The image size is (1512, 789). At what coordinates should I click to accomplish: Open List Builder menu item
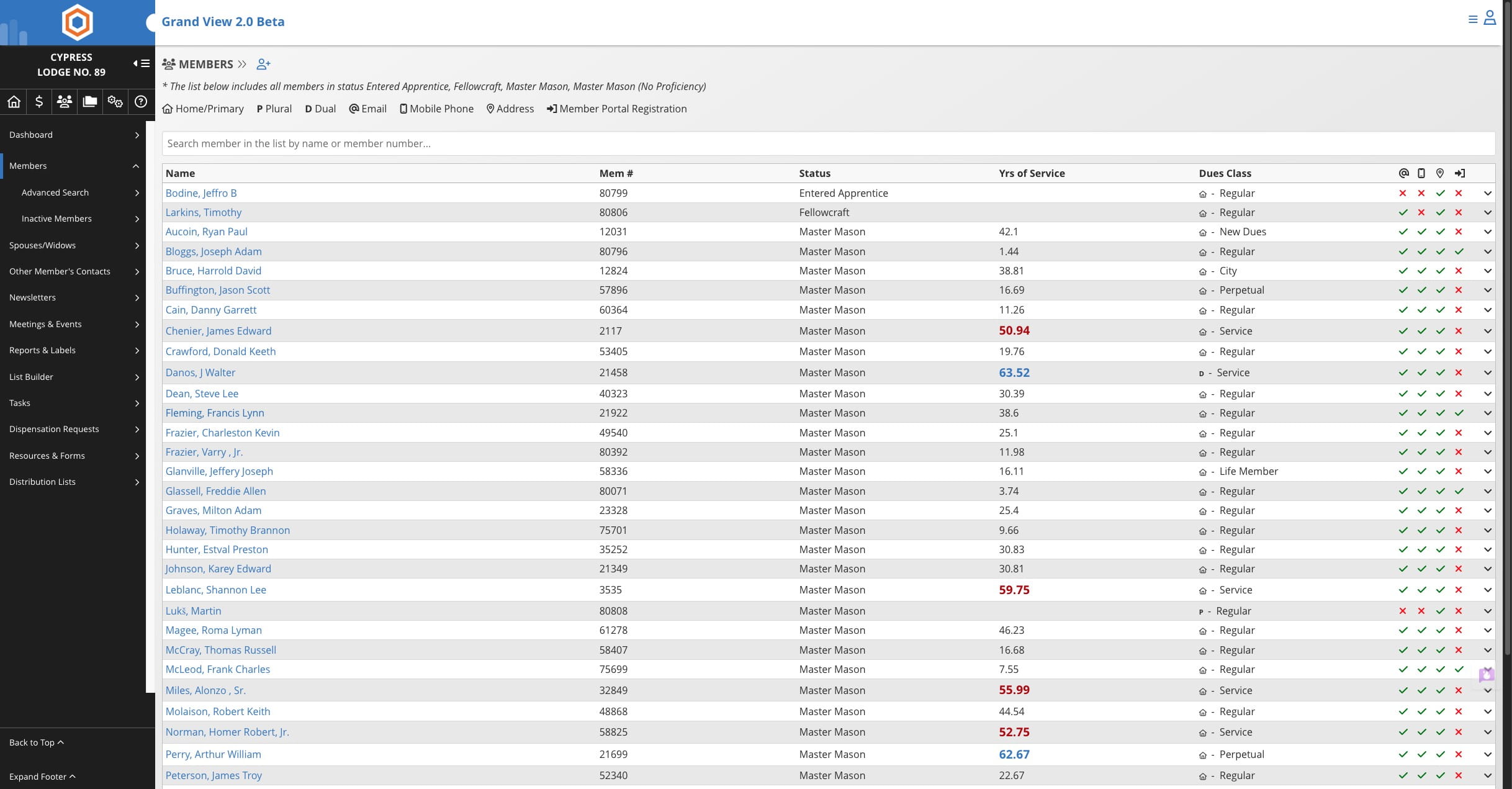(x=73, y=377)
